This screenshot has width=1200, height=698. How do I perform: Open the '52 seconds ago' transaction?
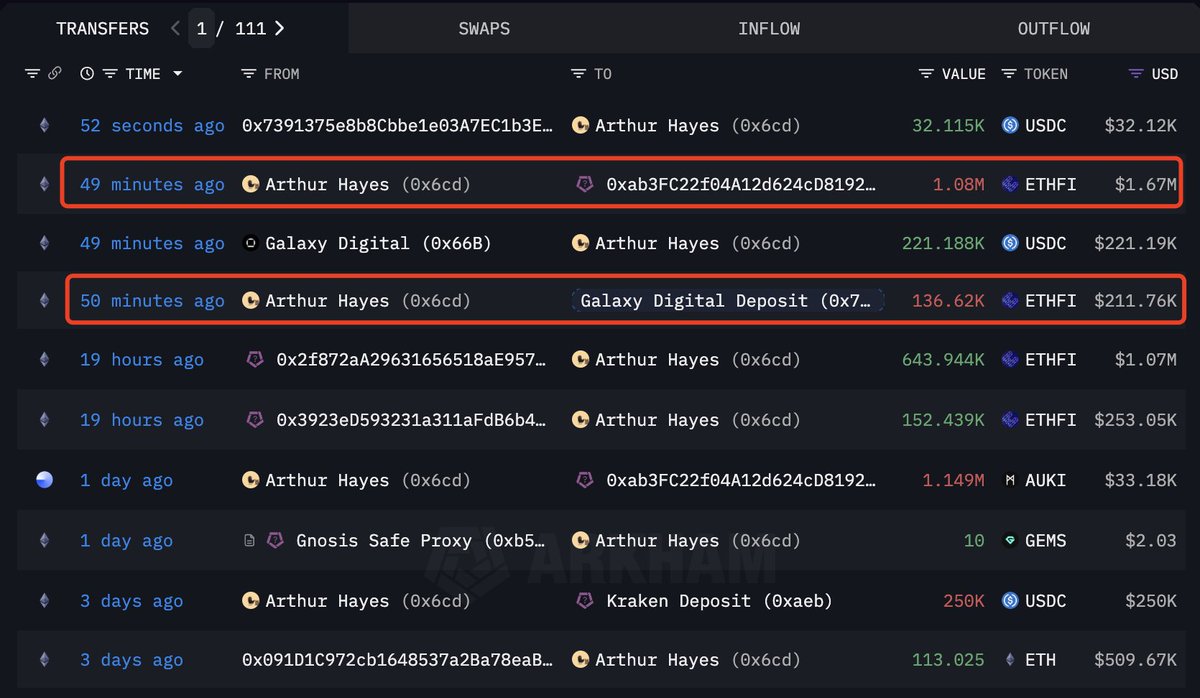(152, 126)
